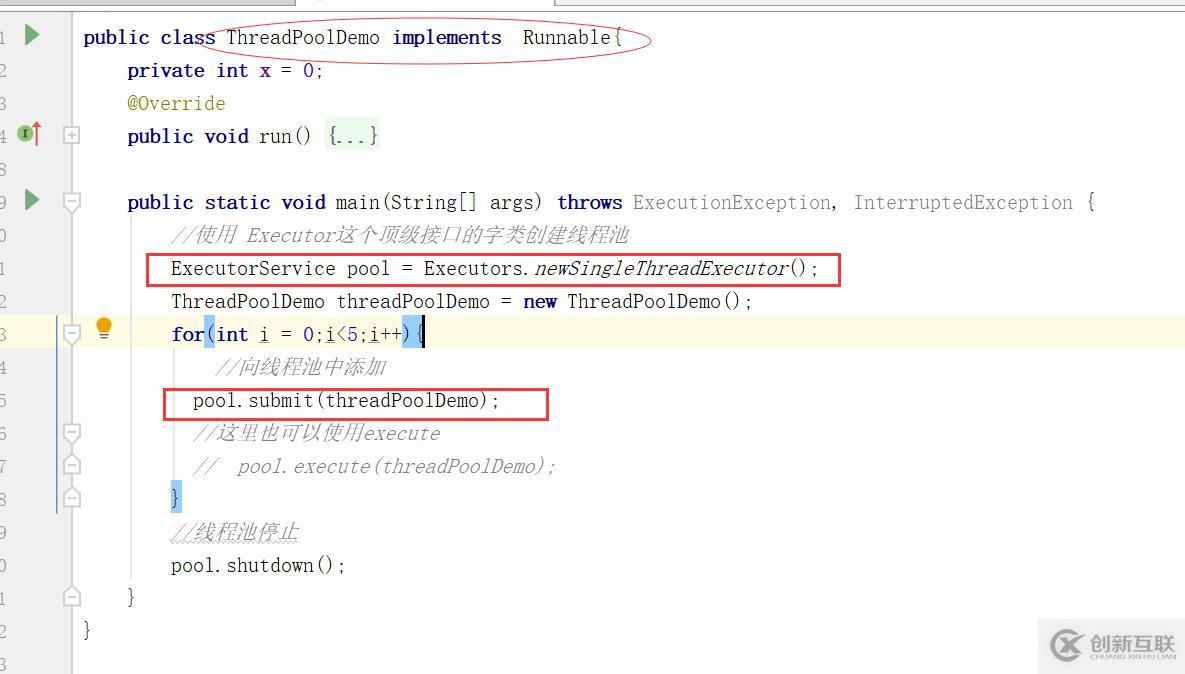The width and height of the screenshot is (1185, 674).
Task: Click the main method name
Action: point(357,203)
